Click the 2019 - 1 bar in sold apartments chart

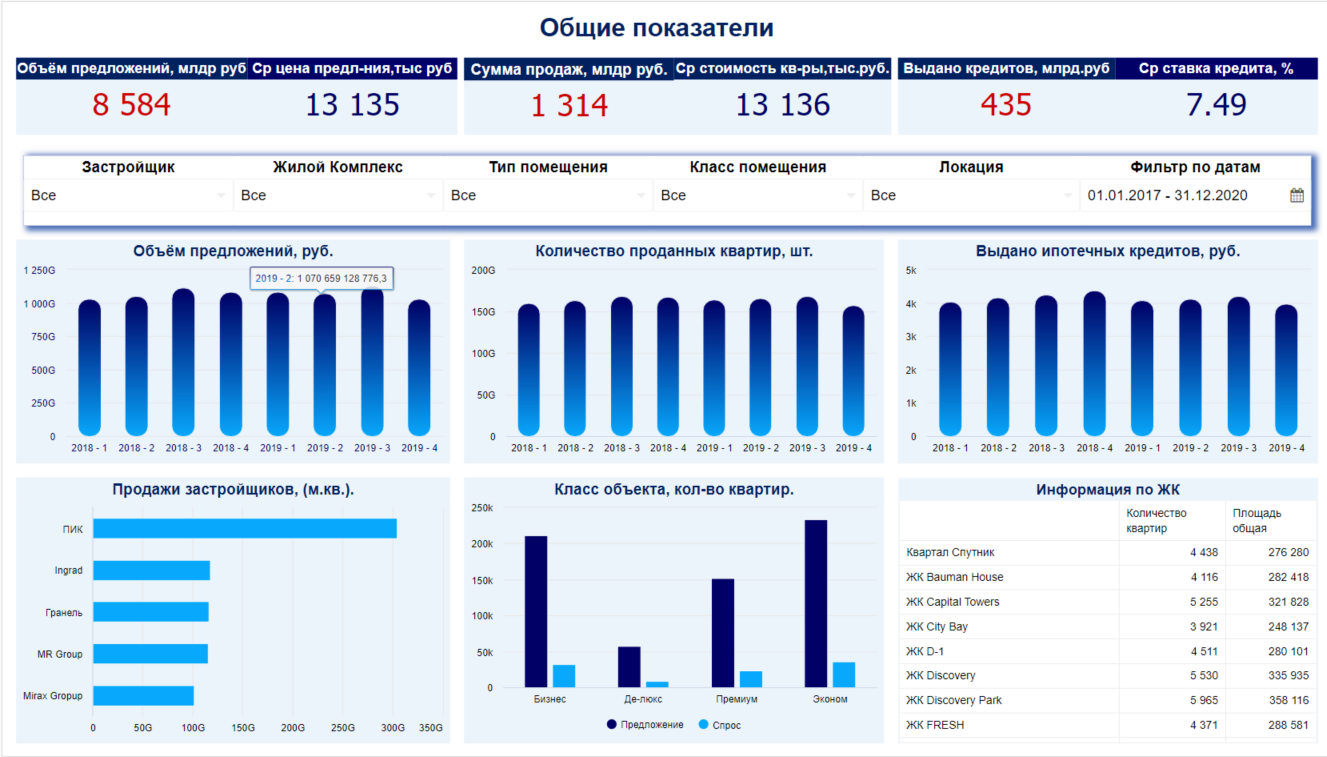point(714,369)
